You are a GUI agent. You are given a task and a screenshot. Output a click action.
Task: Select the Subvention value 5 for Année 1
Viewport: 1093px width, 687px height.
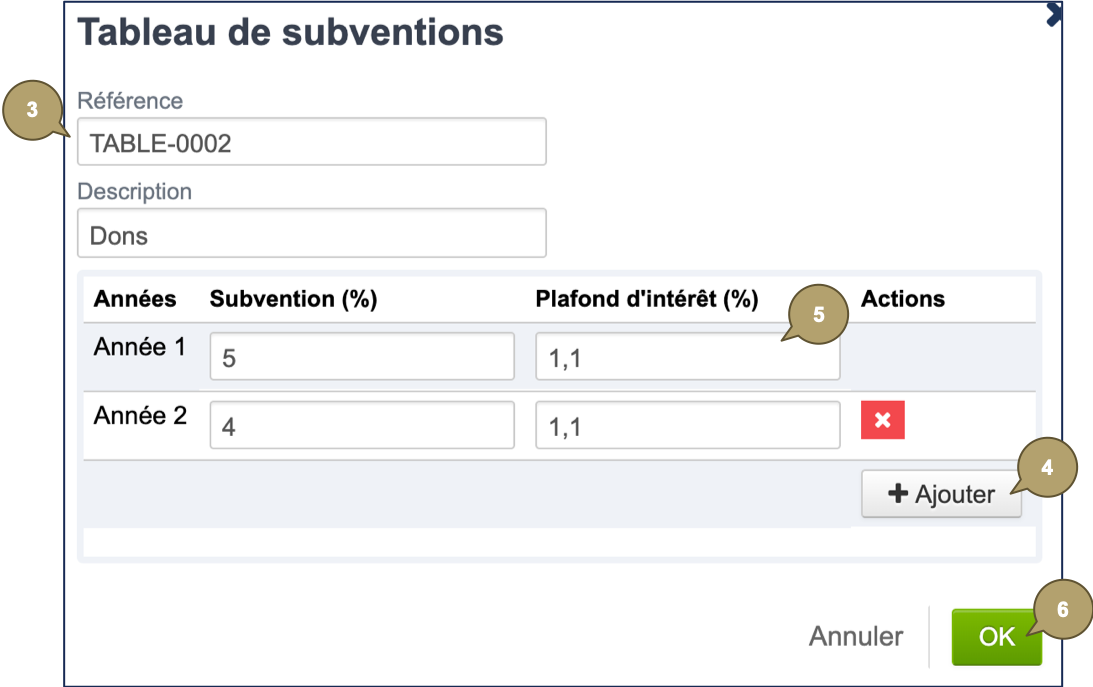tap(361, 355)
